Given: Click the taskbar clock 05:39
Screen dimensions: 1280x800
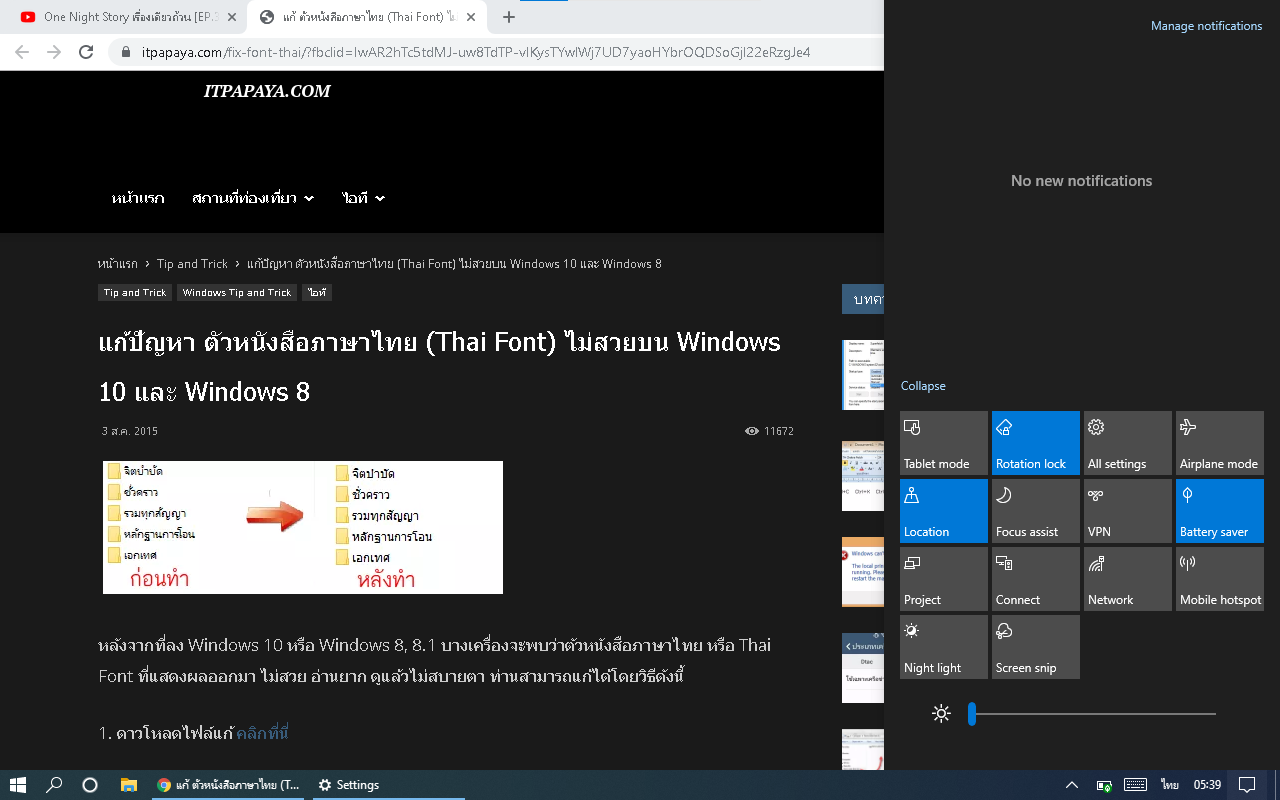Looking at the screenshot, I should [x=1207, y=785].
